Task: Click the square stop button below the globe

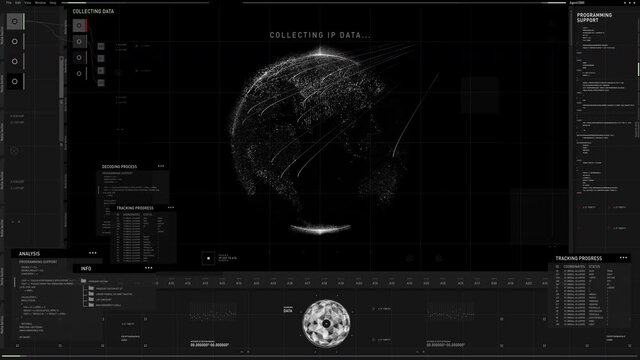Action: tap(208, 258)
